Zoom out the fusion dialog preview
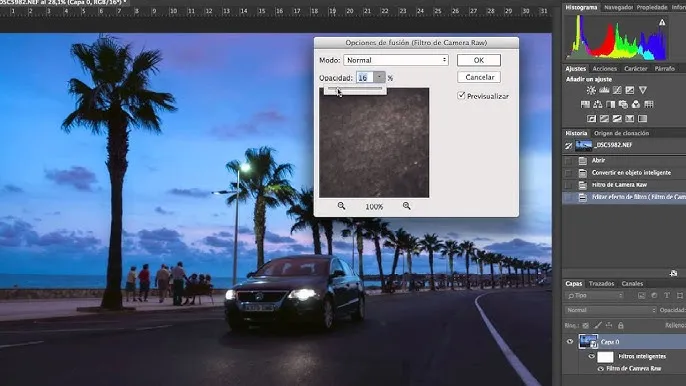The image size is (686, 386). click(x=341, y=206)
